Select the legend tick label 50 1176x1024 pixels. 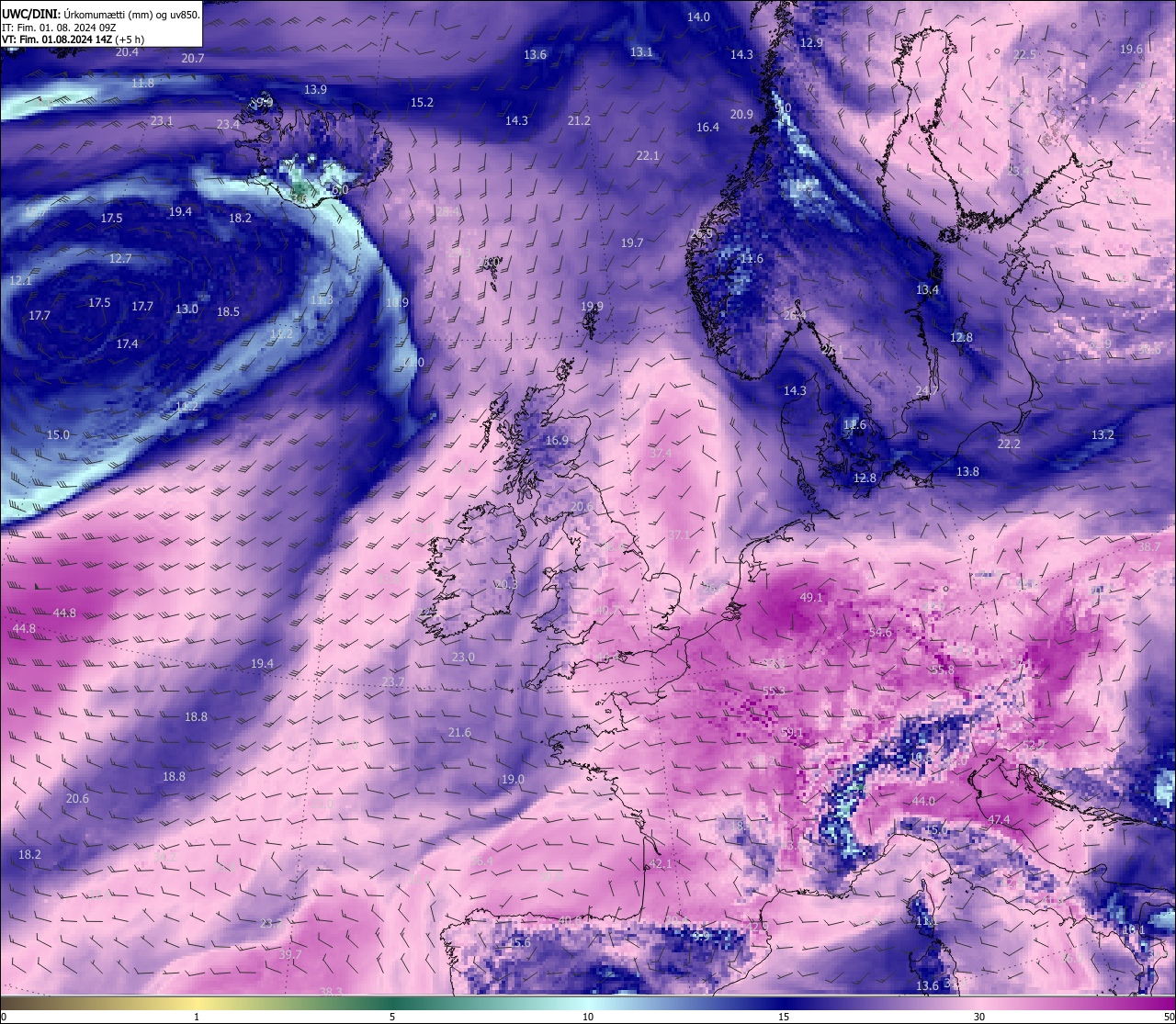coord(1169,1017)
